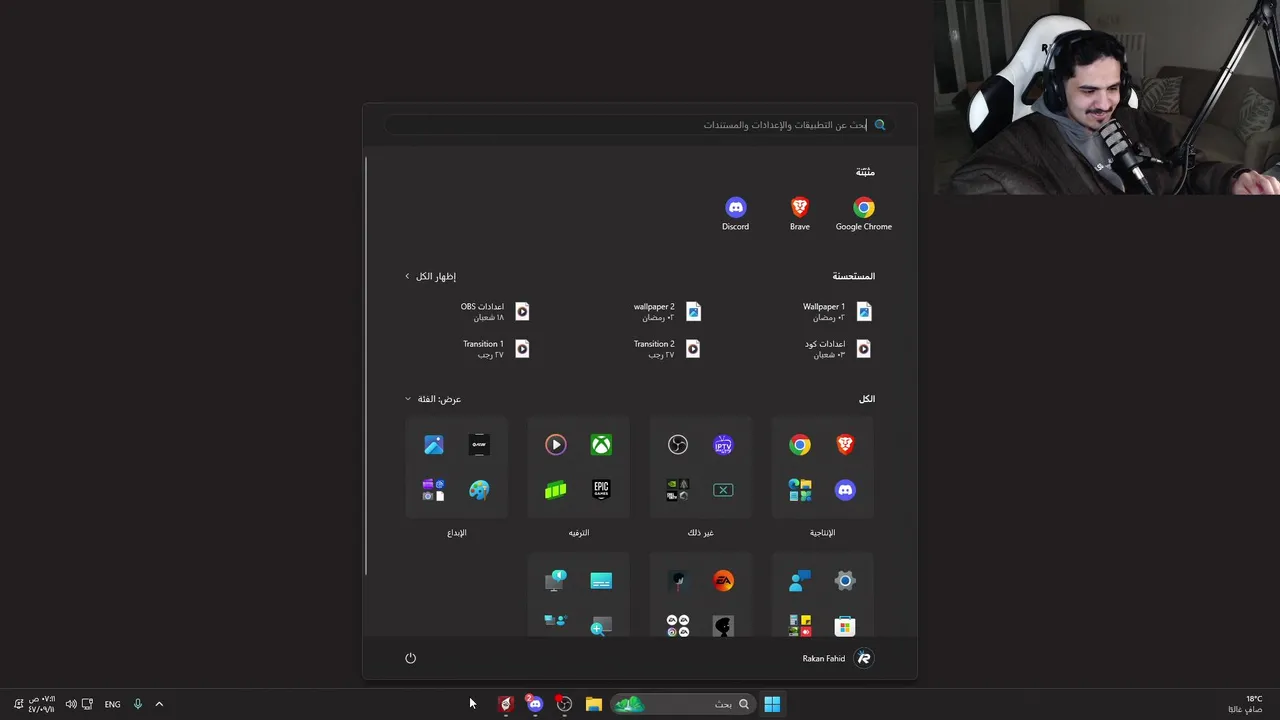This screenshot has height=720, width=1280.
Task: Open the teal X box app icon
Action: click(723, 490)
